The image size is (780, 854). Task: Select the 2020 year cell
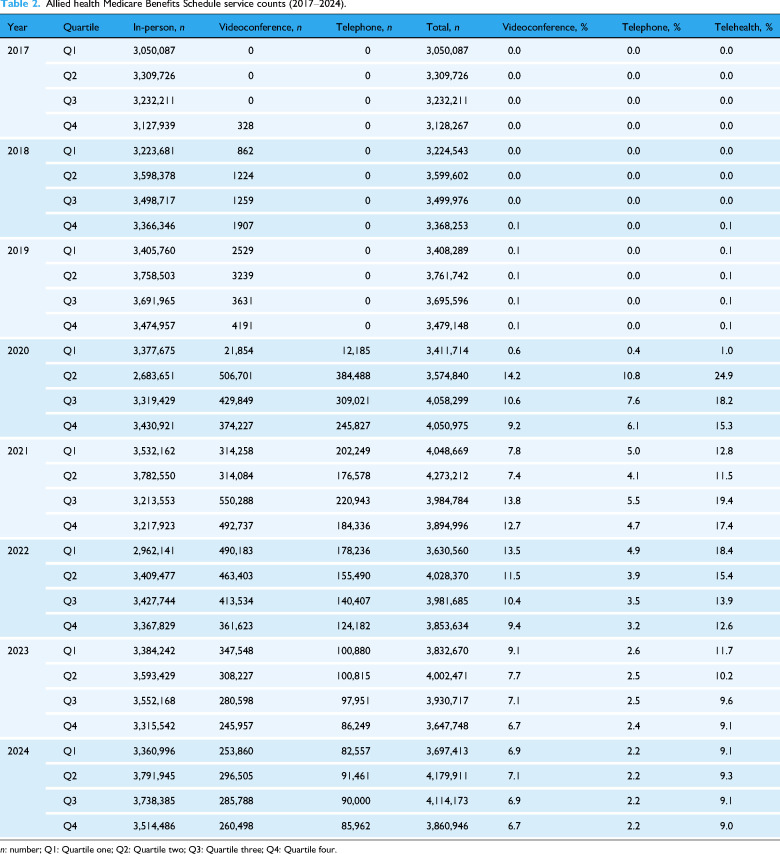[18, 351]
